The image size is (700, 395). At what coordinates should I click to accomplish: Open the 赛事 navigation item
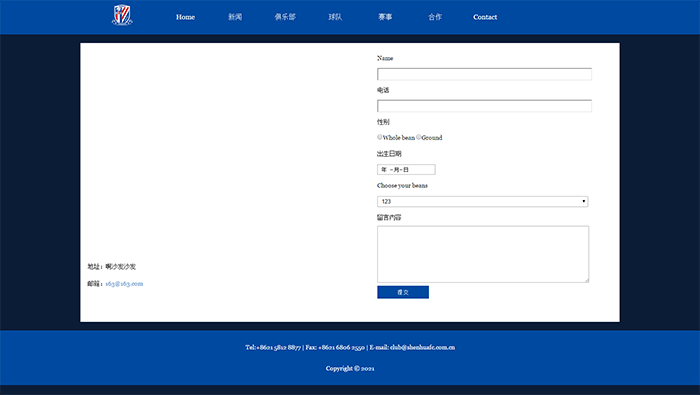pyautogui.click(x=385, y=17)
